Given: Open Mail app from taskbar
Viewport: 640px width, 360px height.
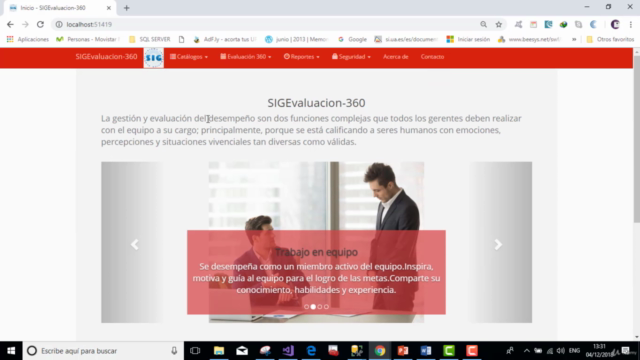Looking at the screenshot, I should point(242,351).
